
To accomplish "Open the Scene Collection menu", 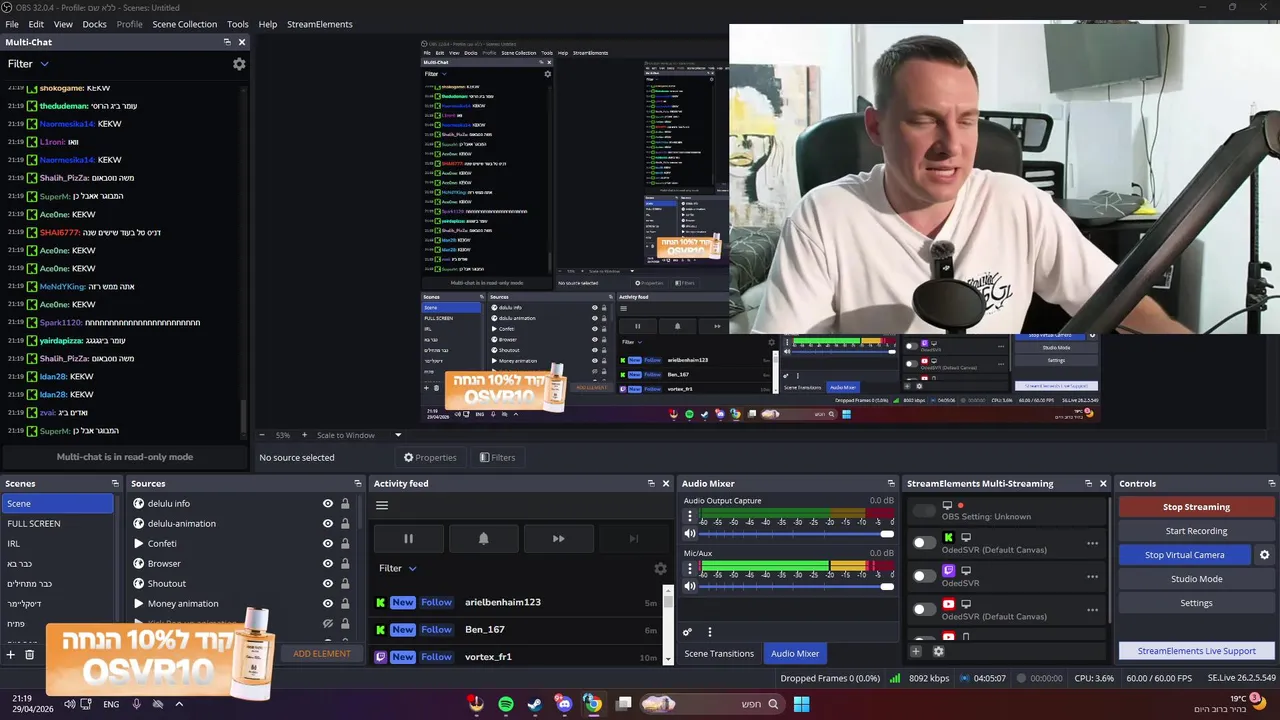I will tap(184, 24).
